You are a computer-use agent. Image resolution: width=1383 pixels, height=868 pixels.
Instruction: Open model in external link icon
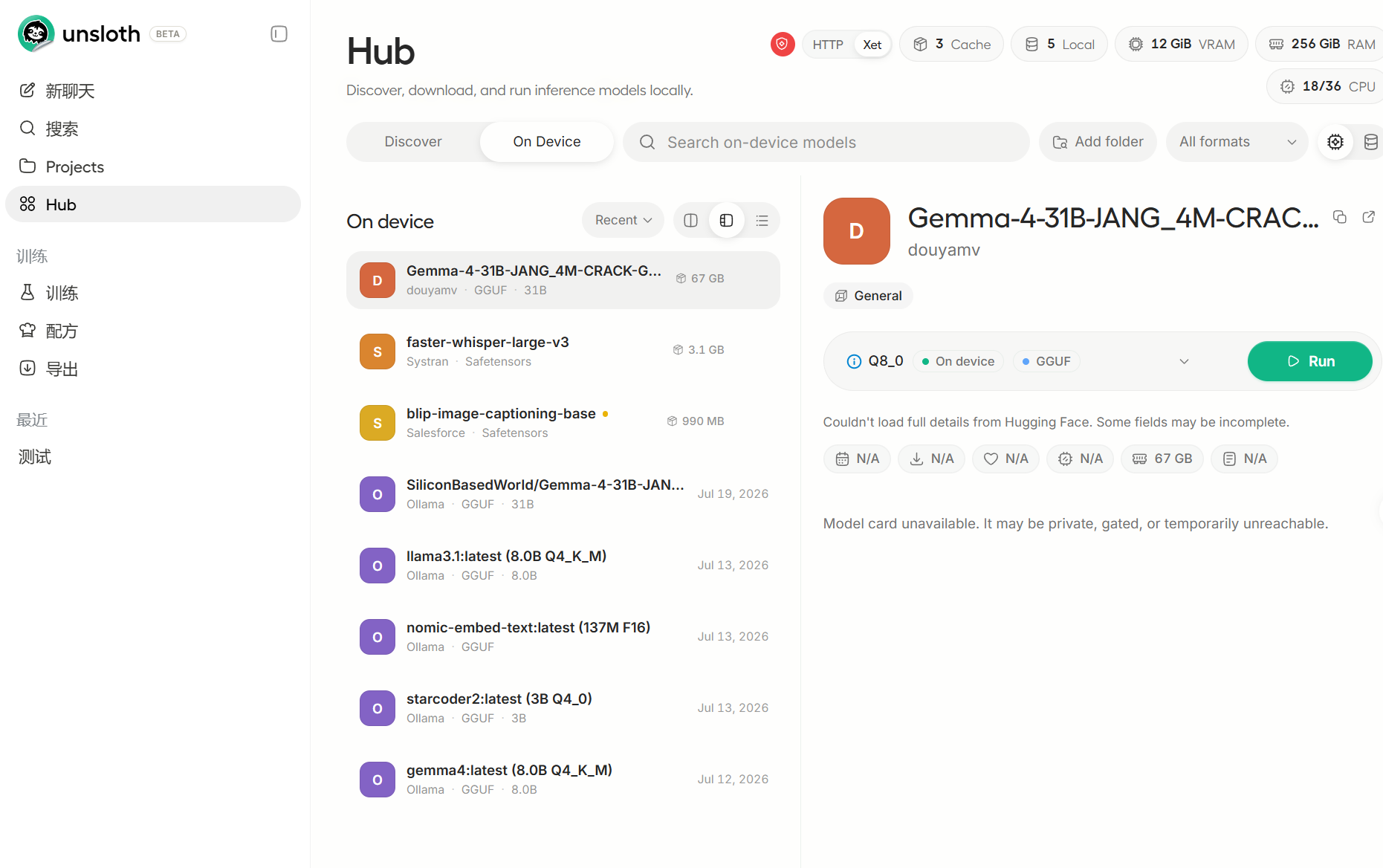tap(1368, 217)
